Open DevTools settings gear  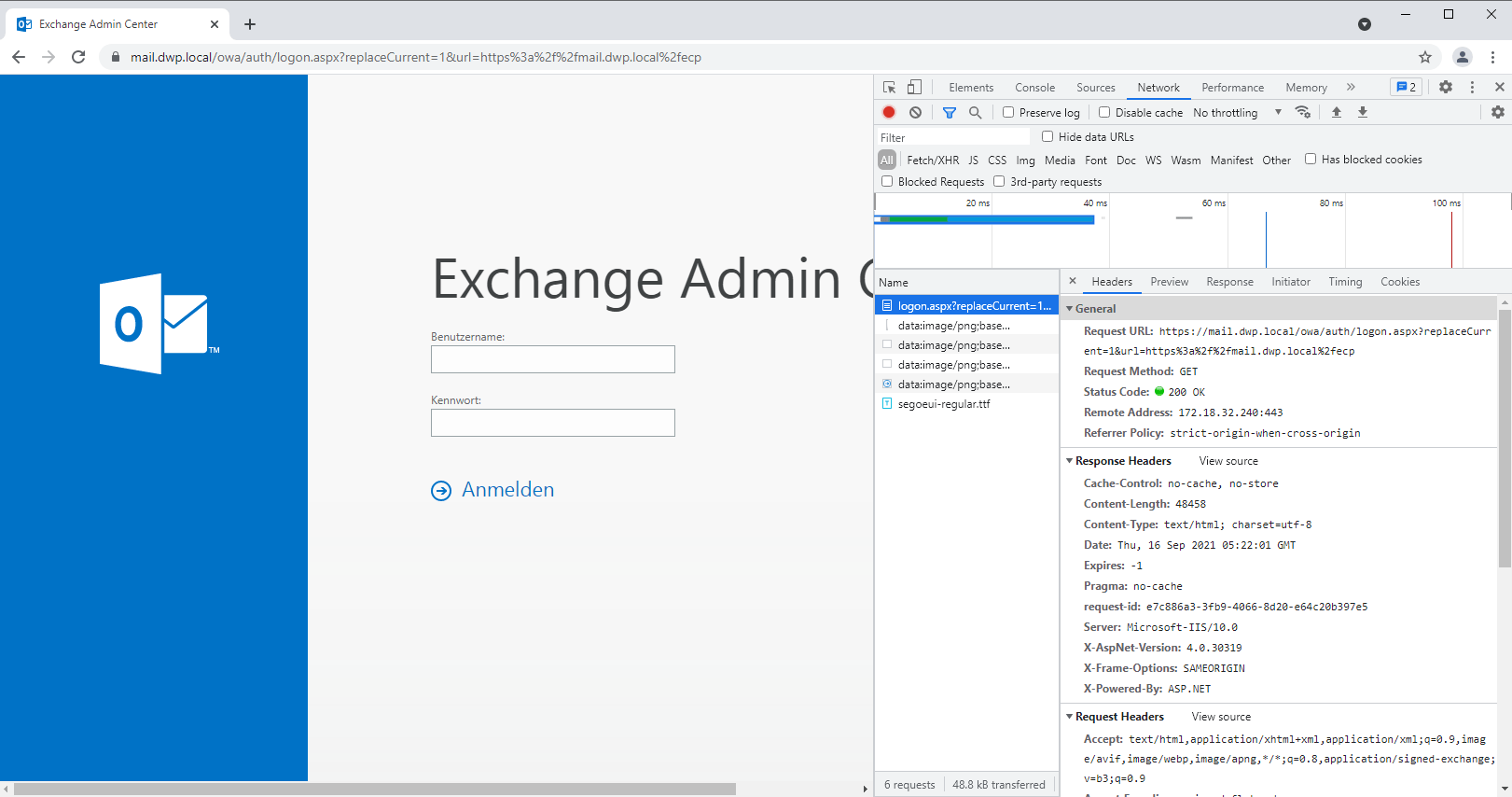1445,87
